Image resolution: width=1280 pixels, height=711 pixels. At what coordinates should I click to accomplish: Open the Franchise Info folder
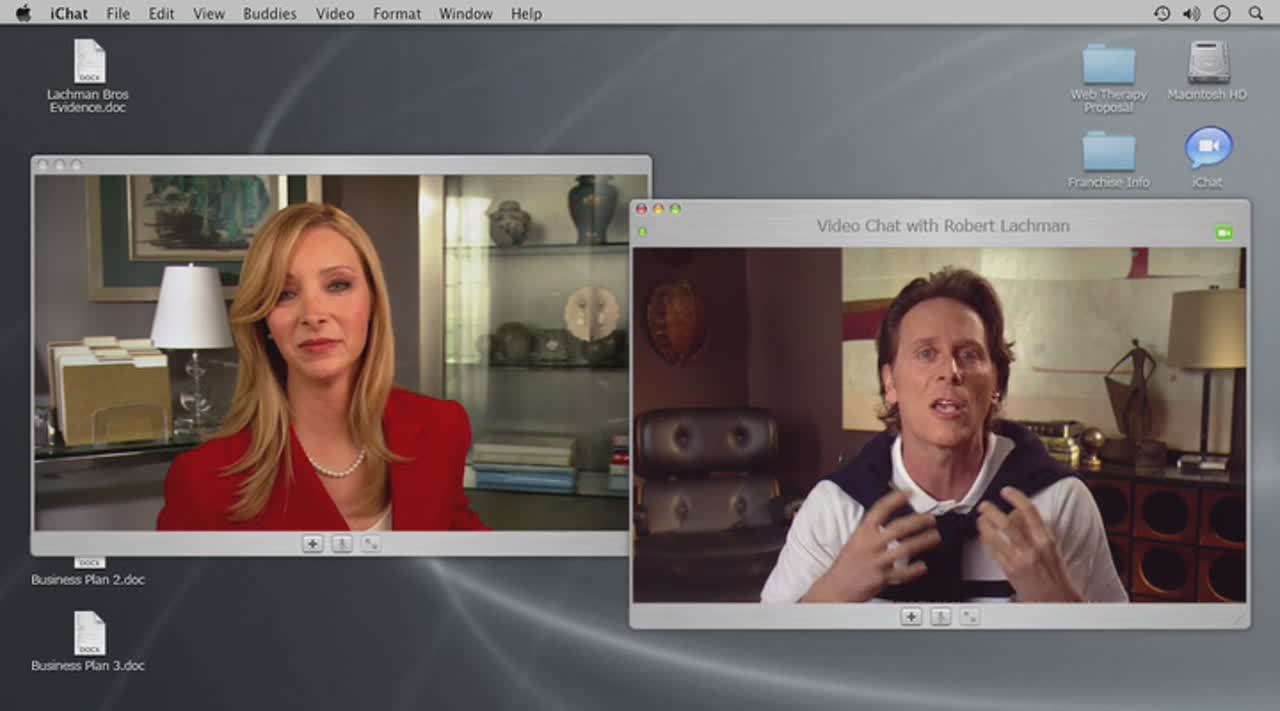[x=1108, y=152]
